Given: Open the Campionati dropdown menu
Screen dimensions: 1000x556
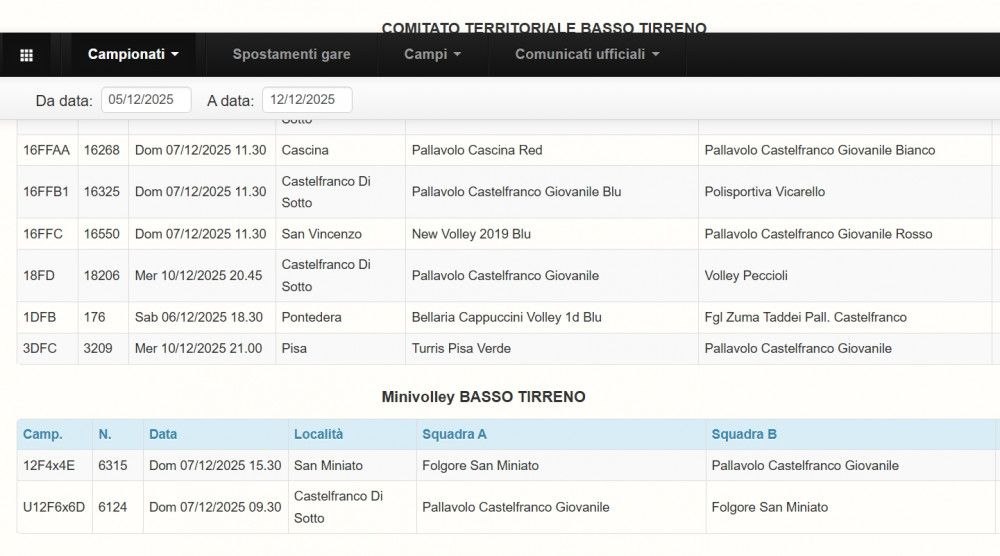Looking at the screenshot, I should (133, 55).
